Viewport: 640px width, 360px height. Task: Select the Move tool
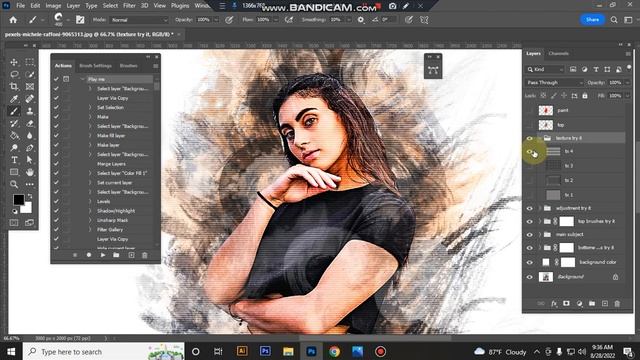(14, 62)
